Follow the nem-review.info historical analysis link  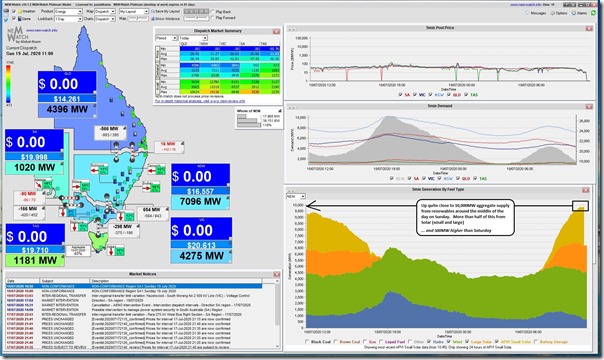[200, 101]
